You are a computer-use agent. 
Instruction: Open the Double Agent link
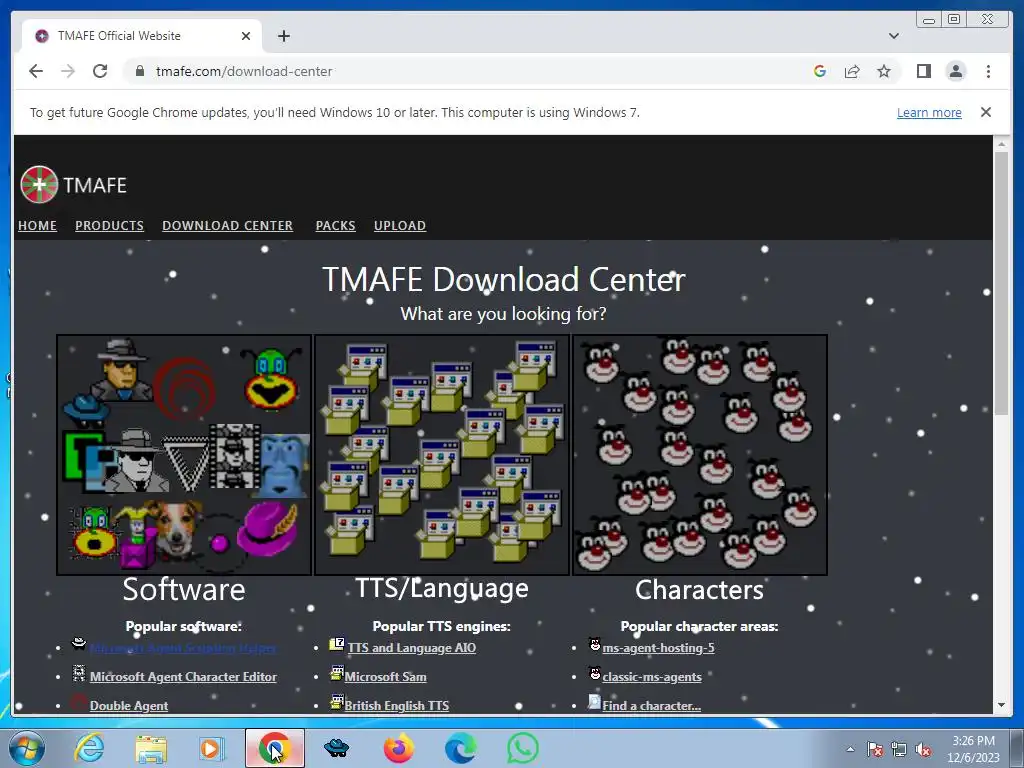(x=129, y=705)
